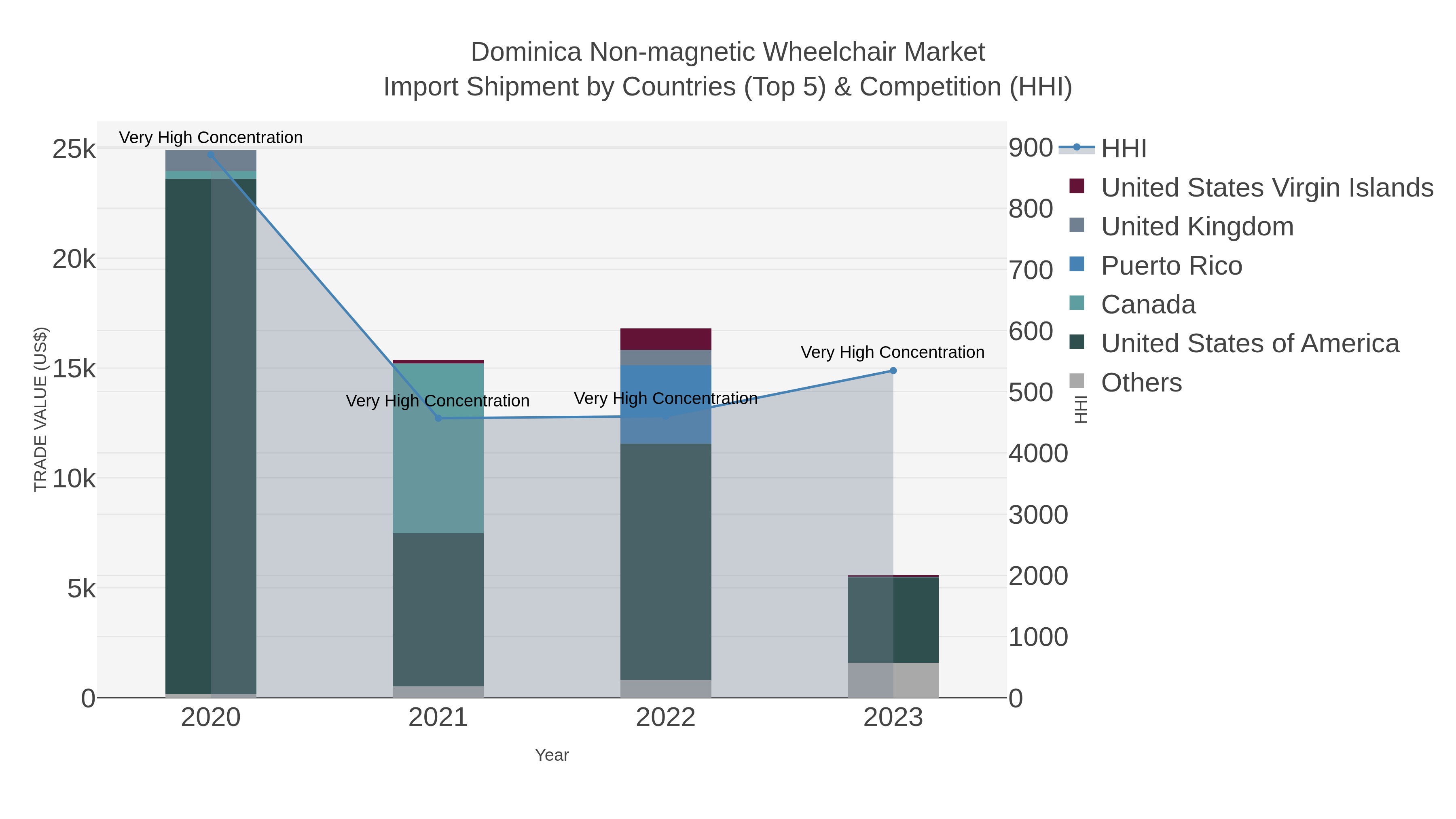Click the 2023 x-axis label
1456x819 pixels.
[893, 718]
